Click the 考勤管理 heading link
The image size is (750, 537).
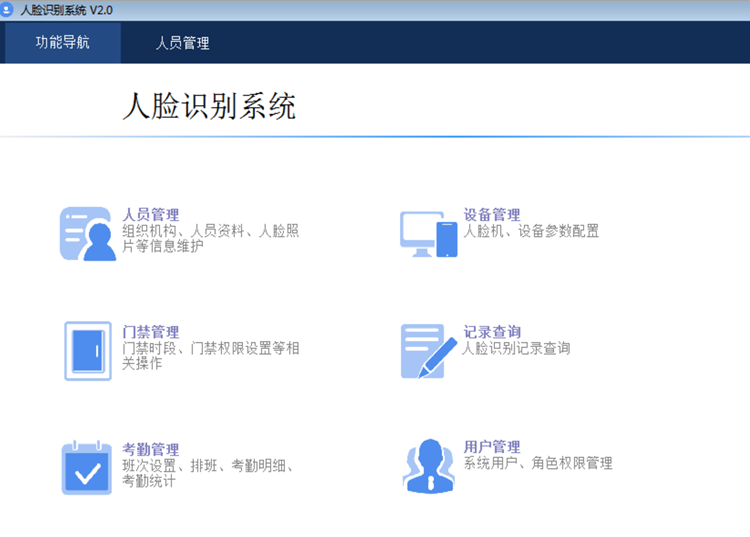coord(150,449)
